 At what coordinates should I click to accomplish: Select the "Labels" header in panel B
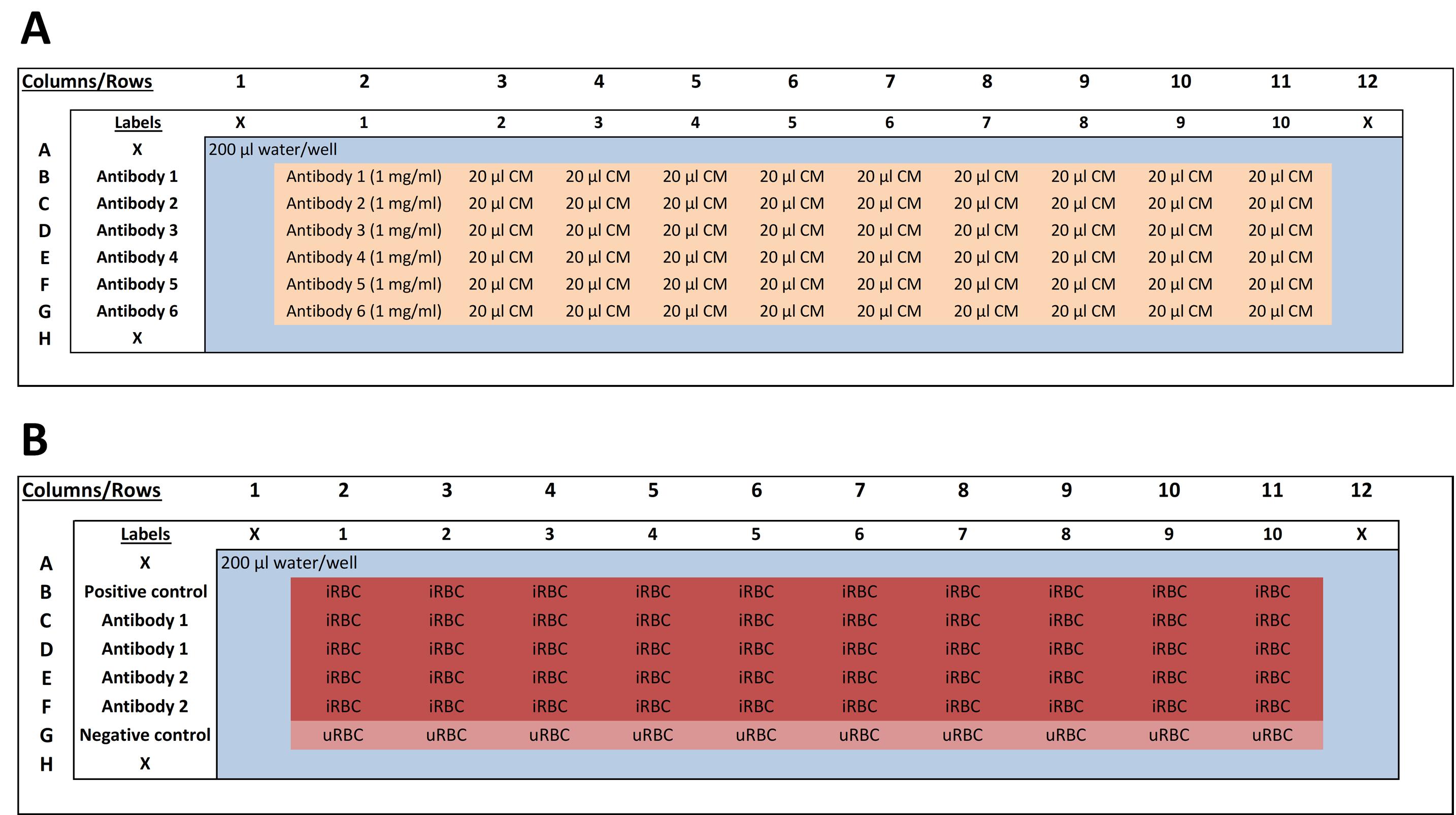coord(145,534)
